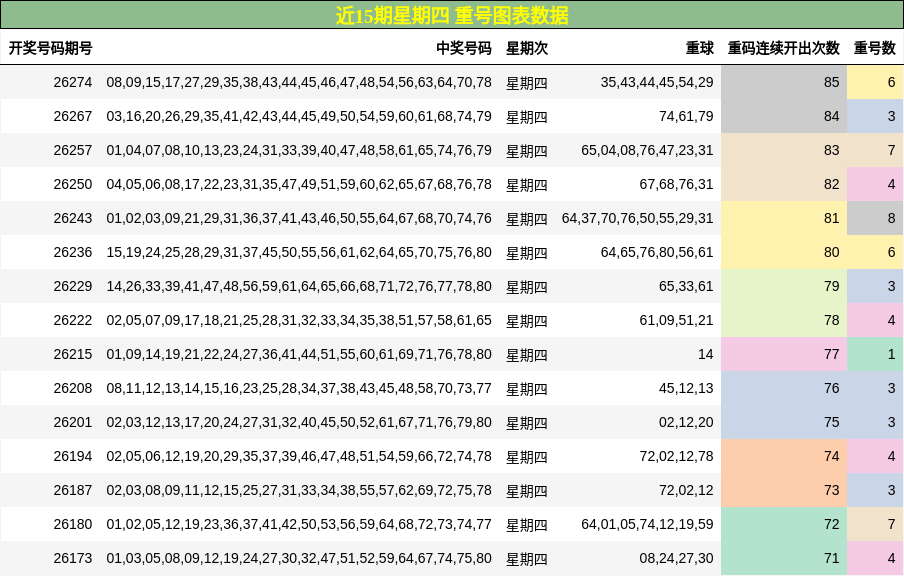Click repeat balls 65,04,08,76,47,23,31
Image resolution: width=904 pixels, height=576 pixels.
tap(647, 150)
